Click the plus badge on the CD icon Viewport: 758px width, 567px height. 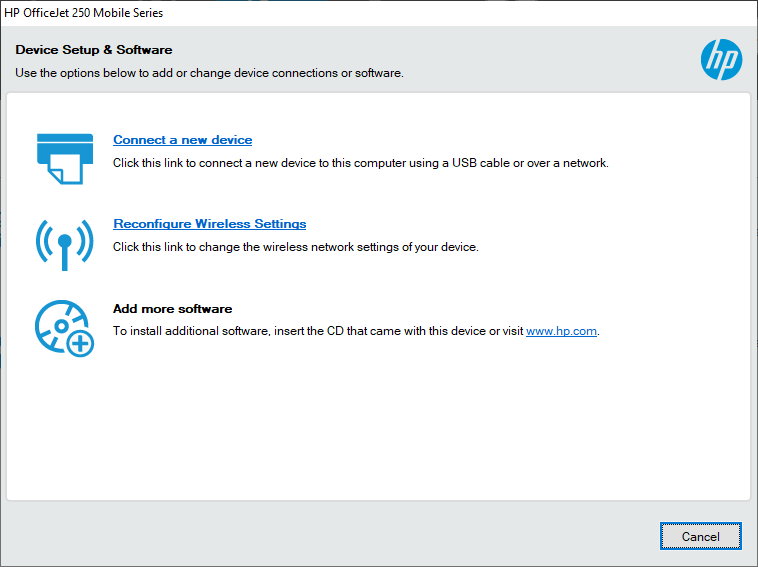click(x=80, y=344)
